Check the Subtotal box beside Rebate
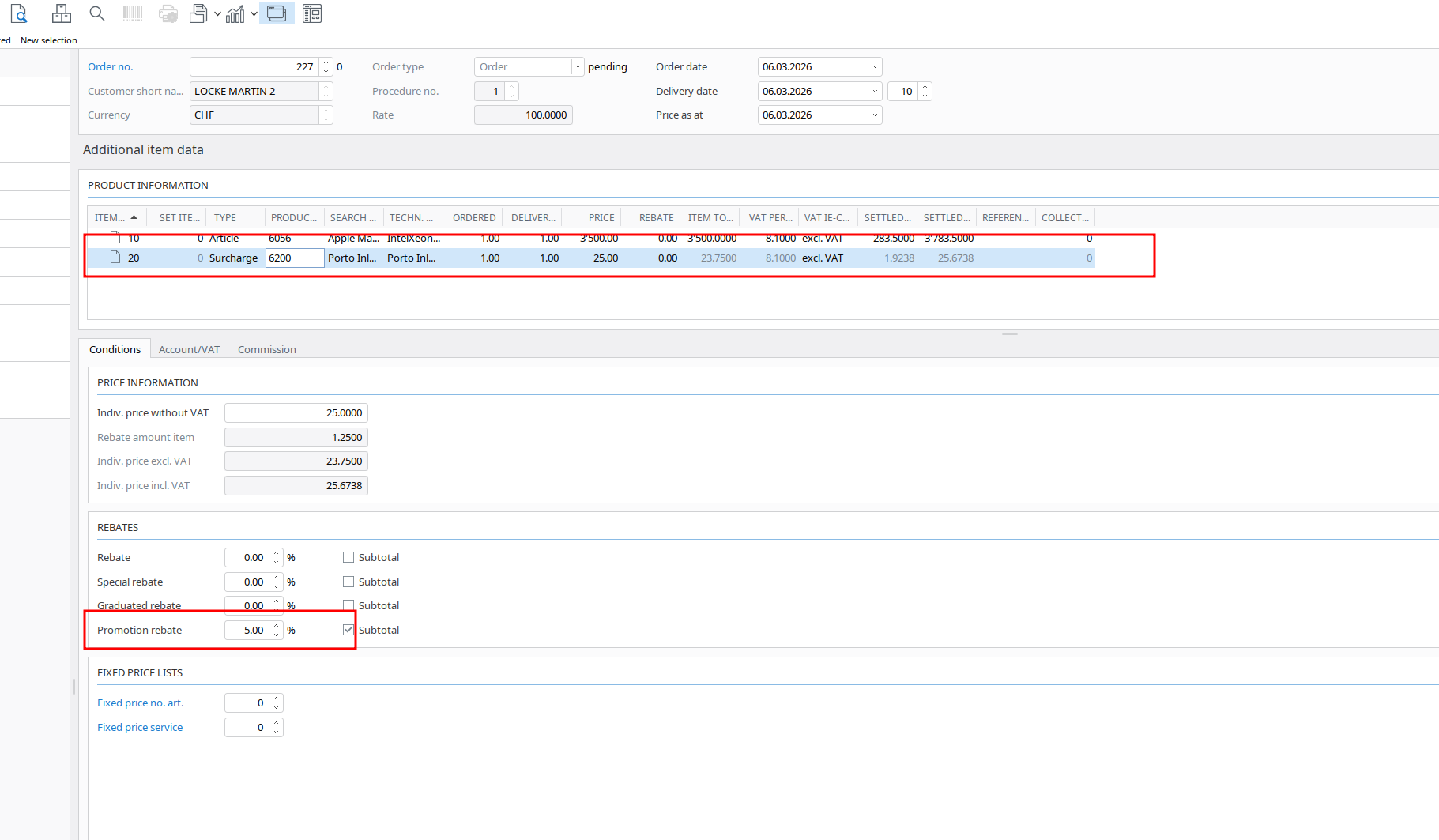Image resolution: width=1439 pixels, height=840 pixels. [x=348, y=557]
